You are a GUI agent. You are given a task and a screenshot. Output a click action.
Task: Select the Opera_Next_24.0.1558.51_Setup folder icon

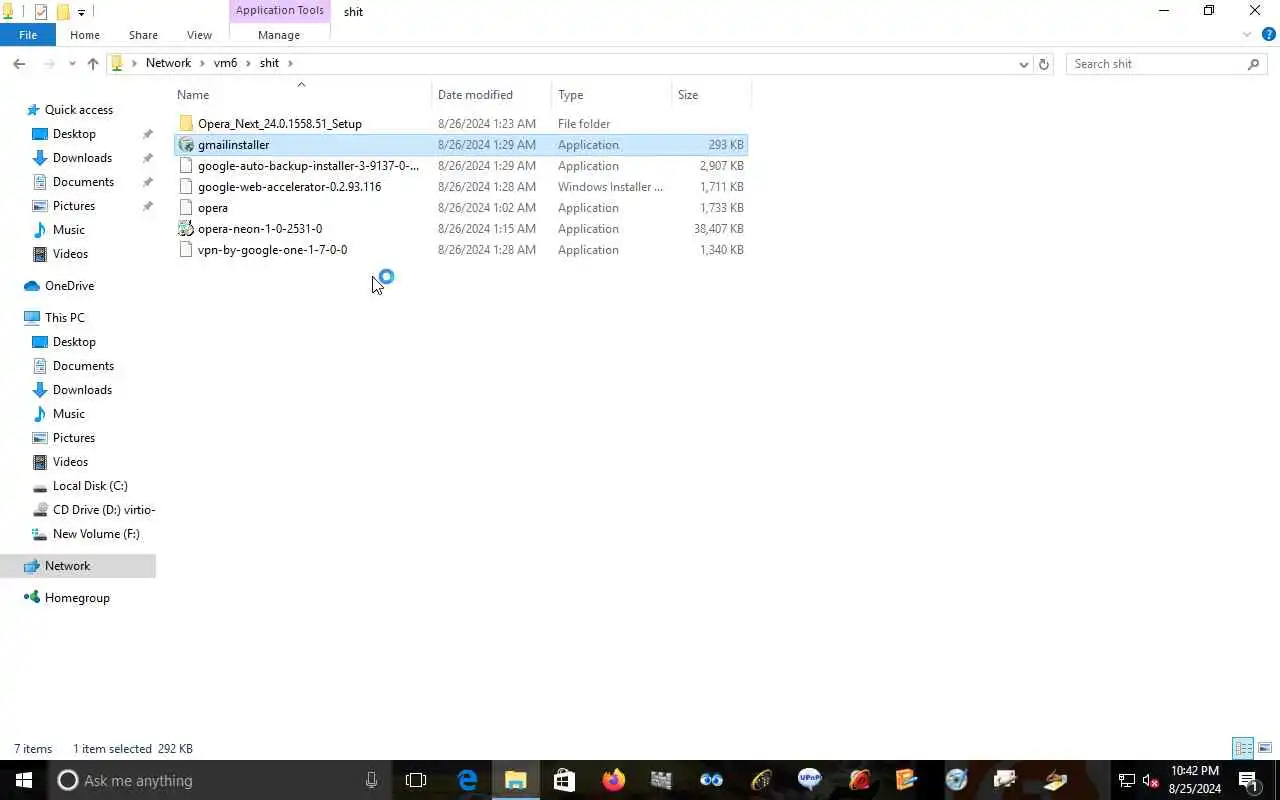[186, 124]
